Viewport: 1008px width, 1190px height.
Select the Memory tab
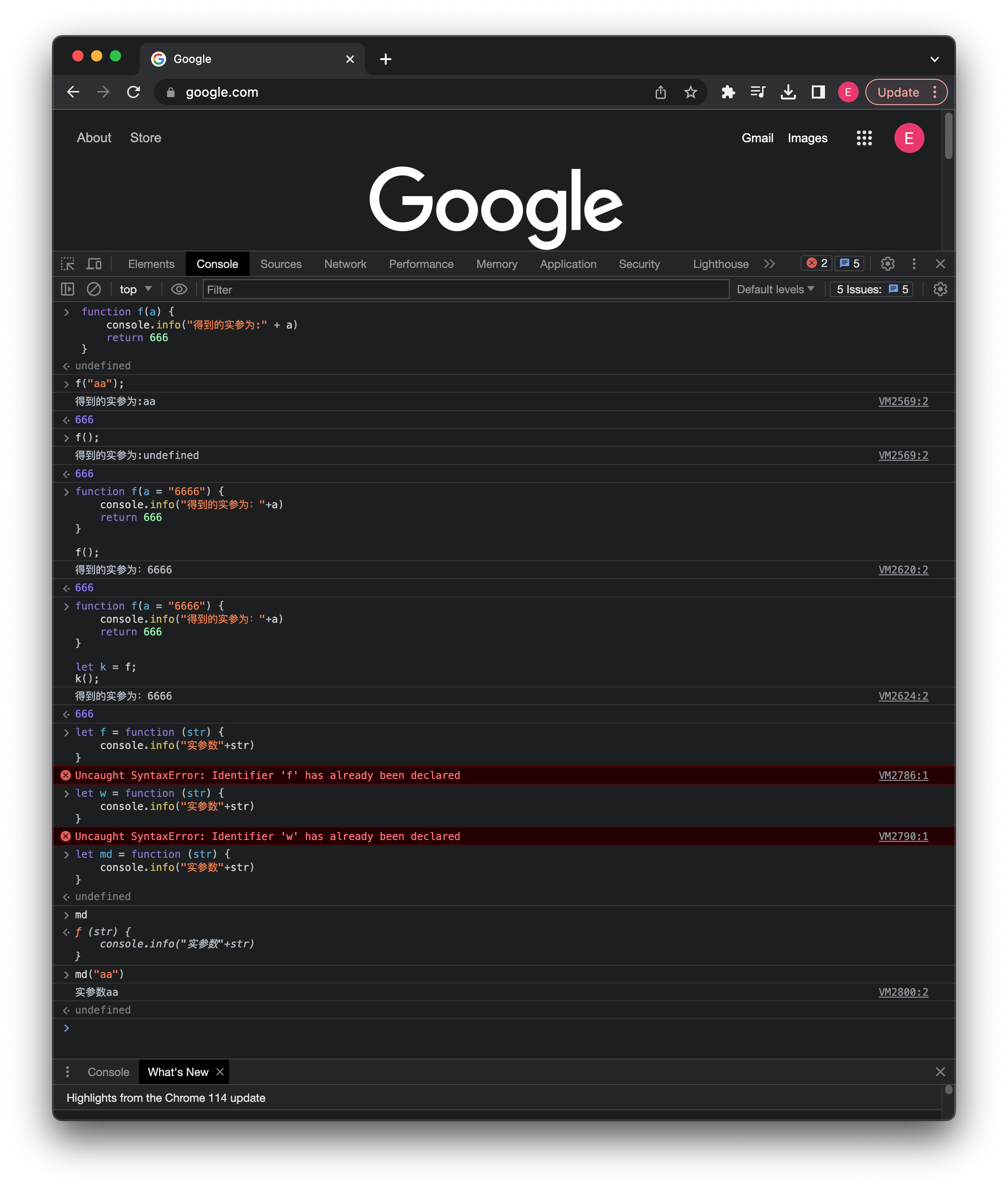[496, 264]
